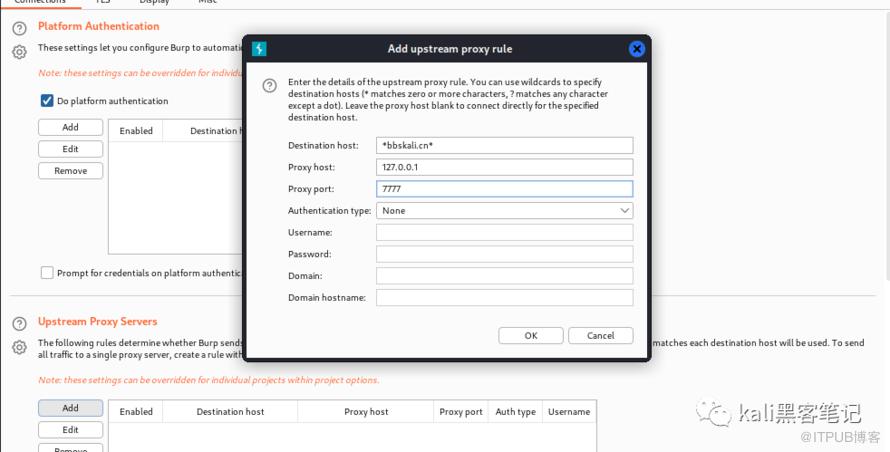890x452 pixels.
Task: Click the Upstream Proxy Servers heading
Action: (98, 321)
